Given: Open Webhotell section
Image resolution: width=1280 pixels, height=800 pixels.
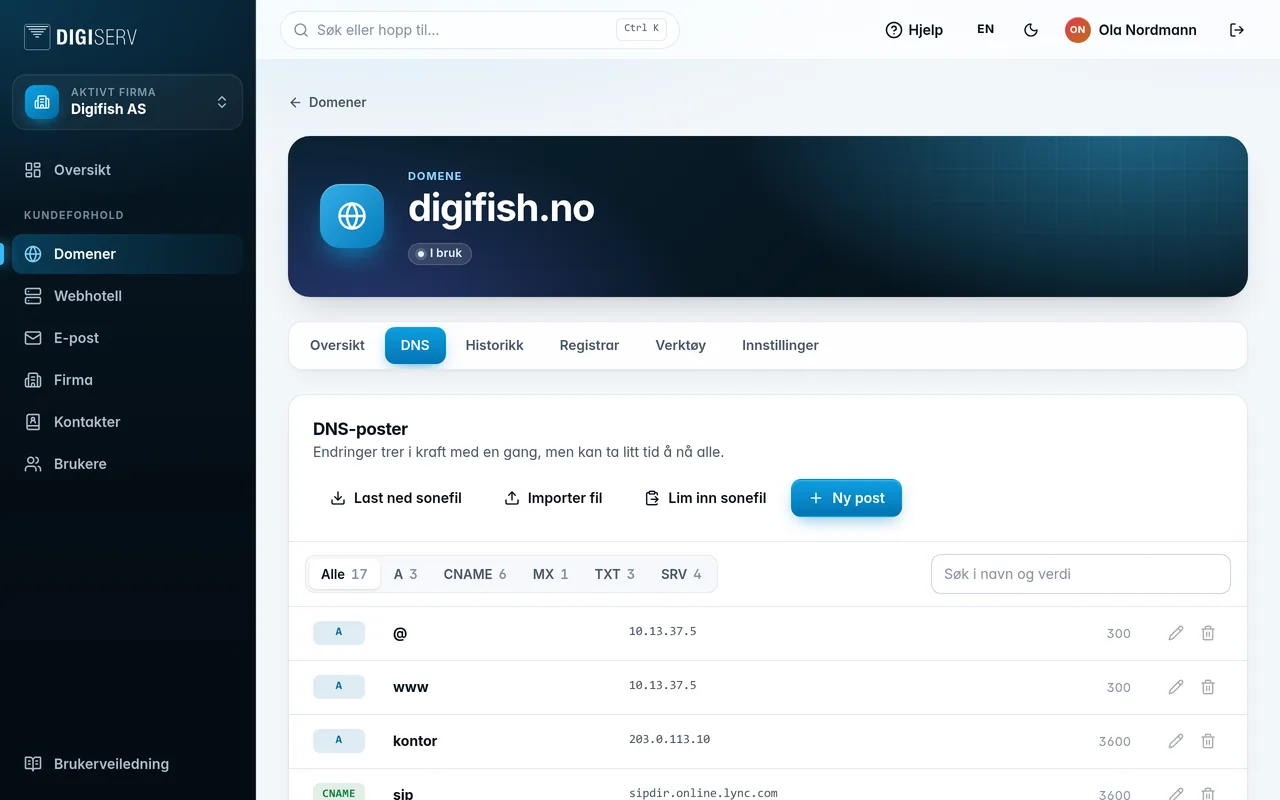Looking at the screenshot, I should pyautogui.click(x=127, y=296).
